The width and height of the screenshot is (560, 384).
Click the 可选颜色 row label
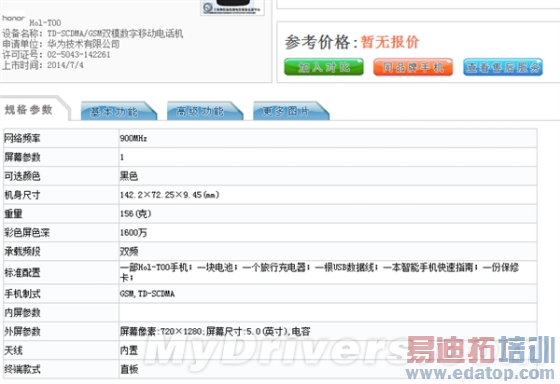(x=22, y=176)
